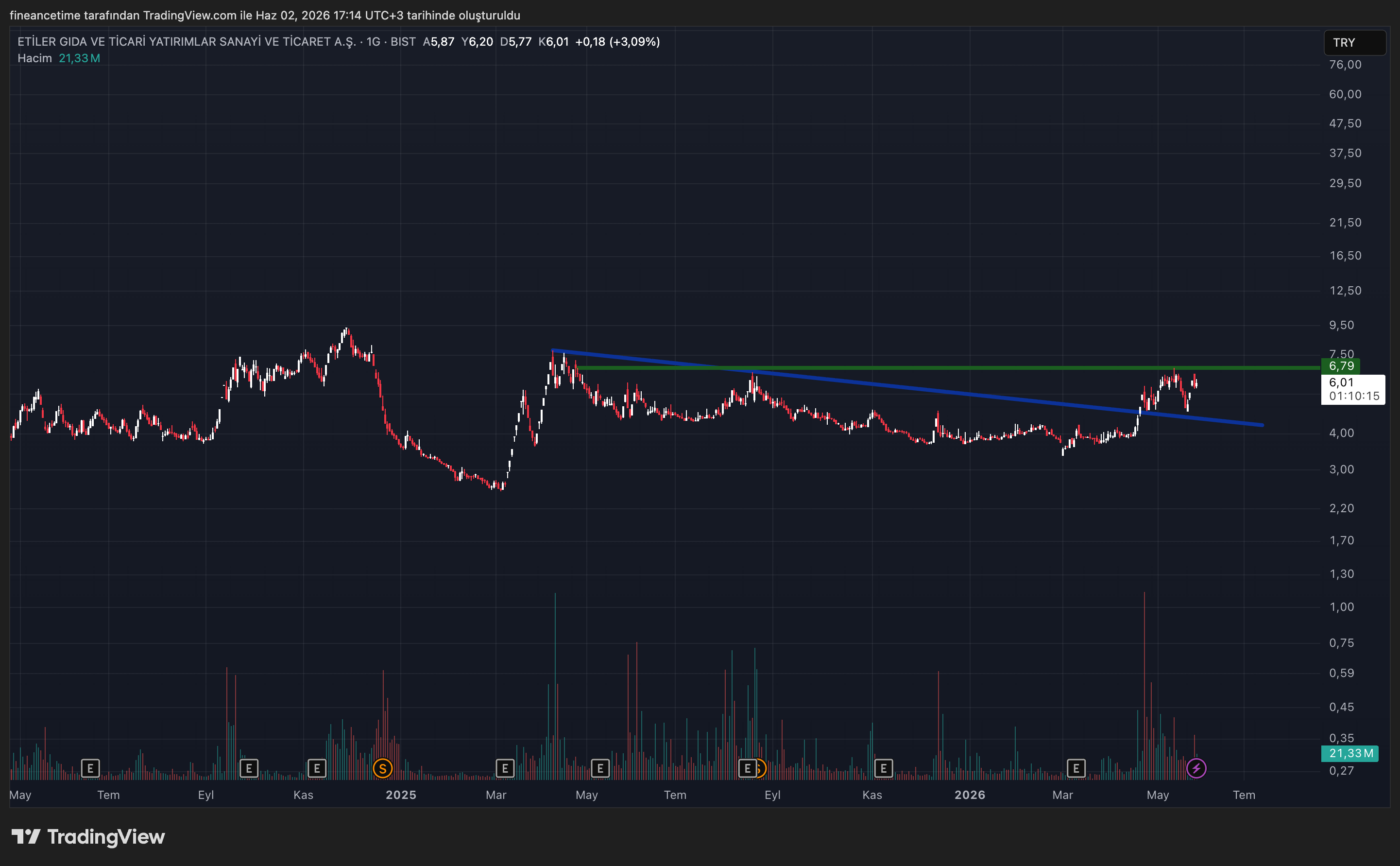This screenshot has height=866, width=1400.
Task: Click the 4,00 price axis label
Action: pyautogui.click(x=1342, y=433)
